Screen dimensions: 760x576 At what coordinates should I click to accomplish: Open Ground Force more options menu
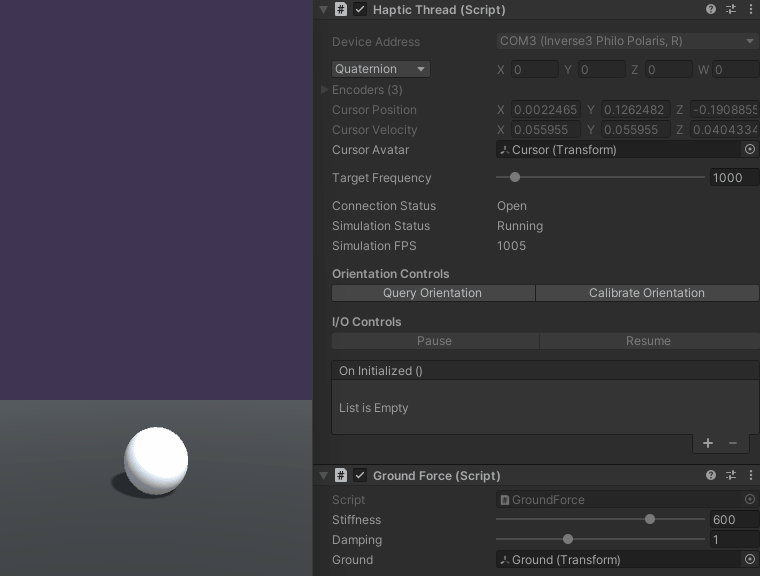pos(750,475)
